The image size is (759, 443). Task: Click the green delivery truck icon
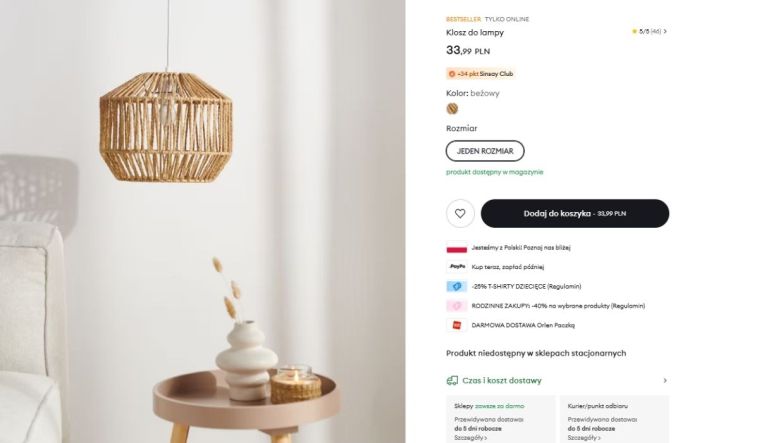(452, 381)
